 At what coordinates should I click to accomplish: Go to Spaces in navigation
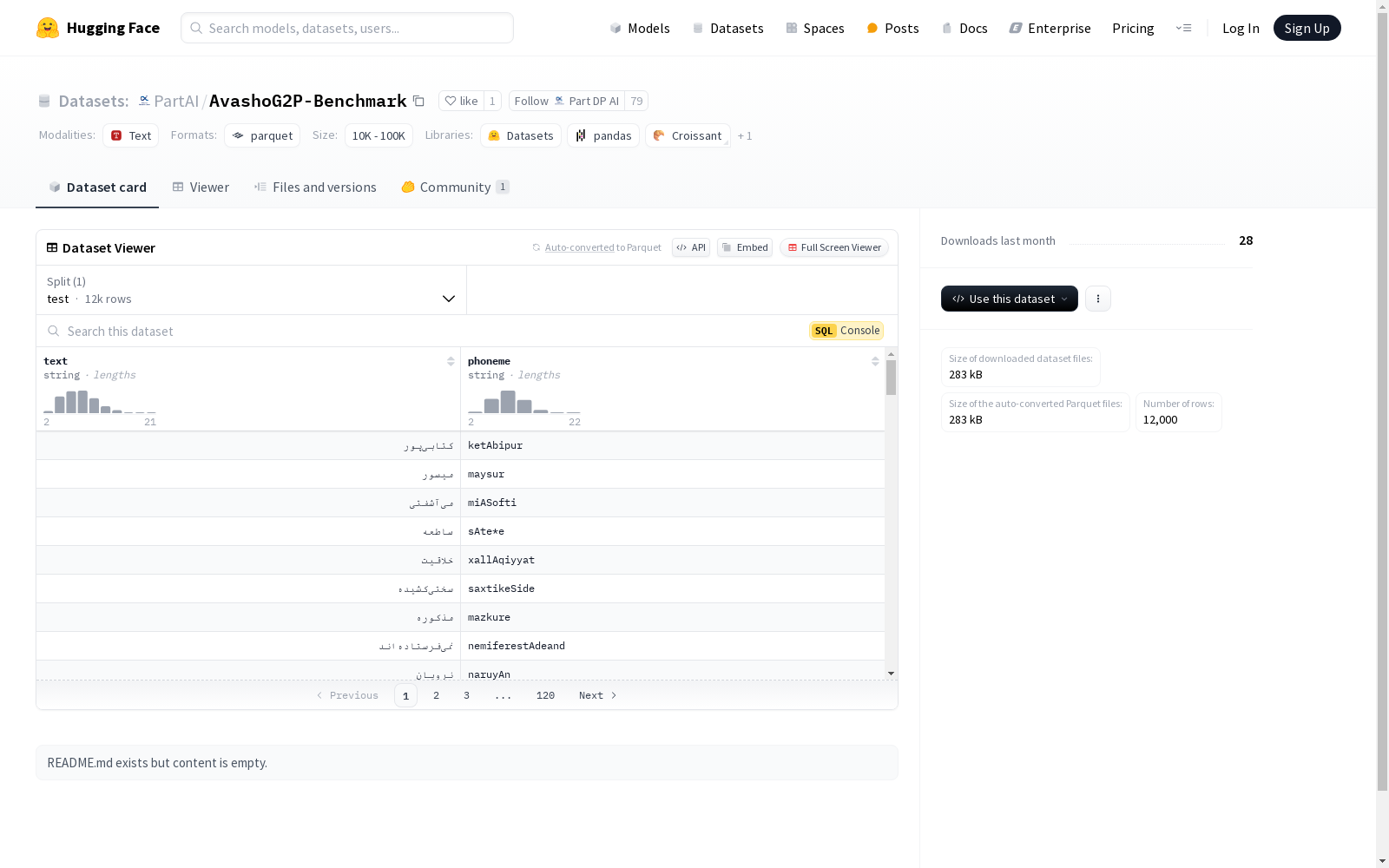tap(814, 28)
